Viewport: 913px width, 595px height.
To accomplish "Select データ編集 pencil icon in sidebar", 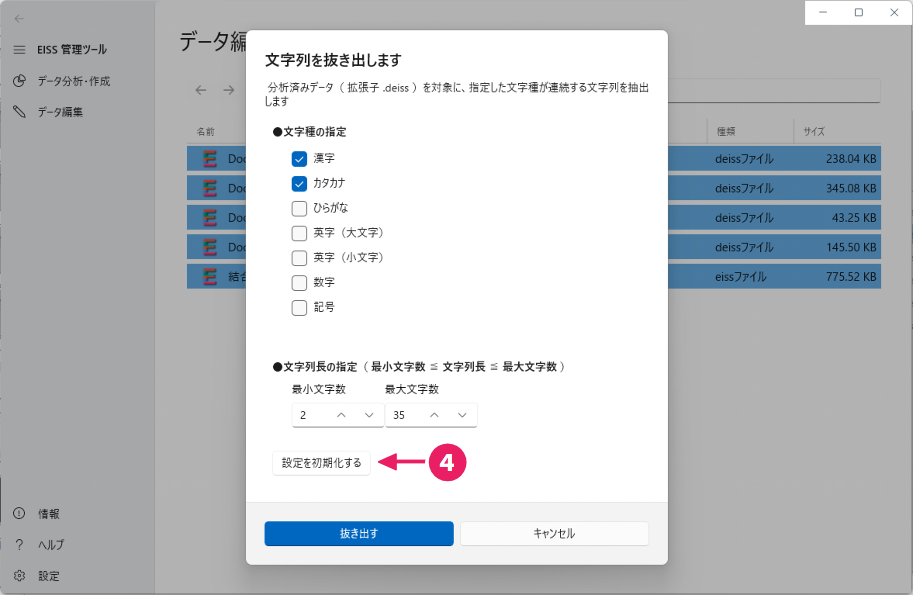I will pyautogui.click(x=19, y=112).
